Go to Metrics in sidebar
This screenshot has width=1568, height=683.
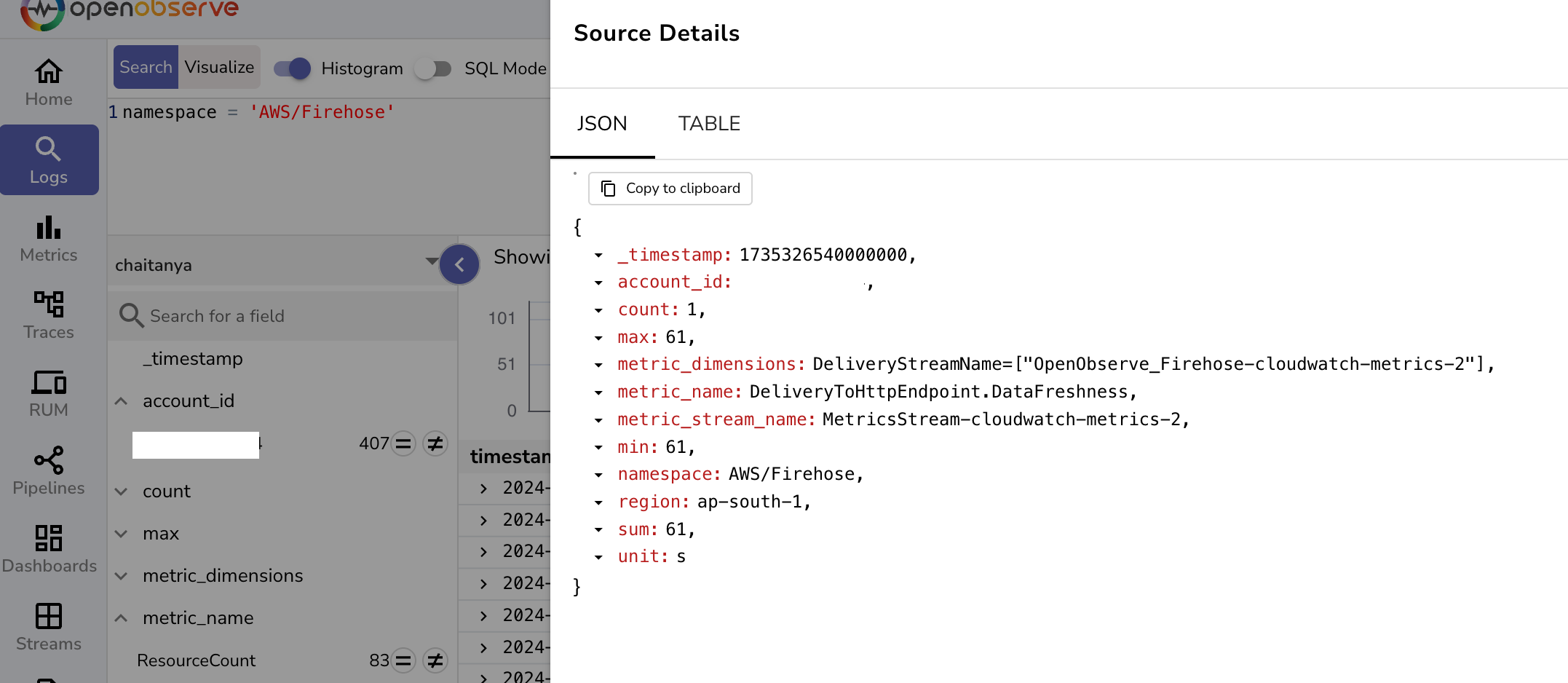tap(49, 238)
